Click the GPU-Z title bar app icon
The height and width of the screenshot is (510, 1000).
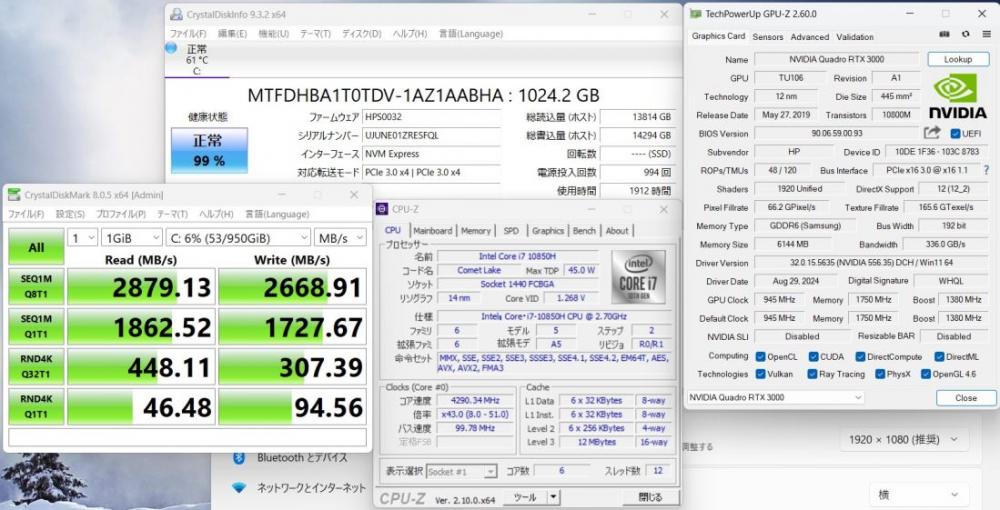[x=695, y=13]
